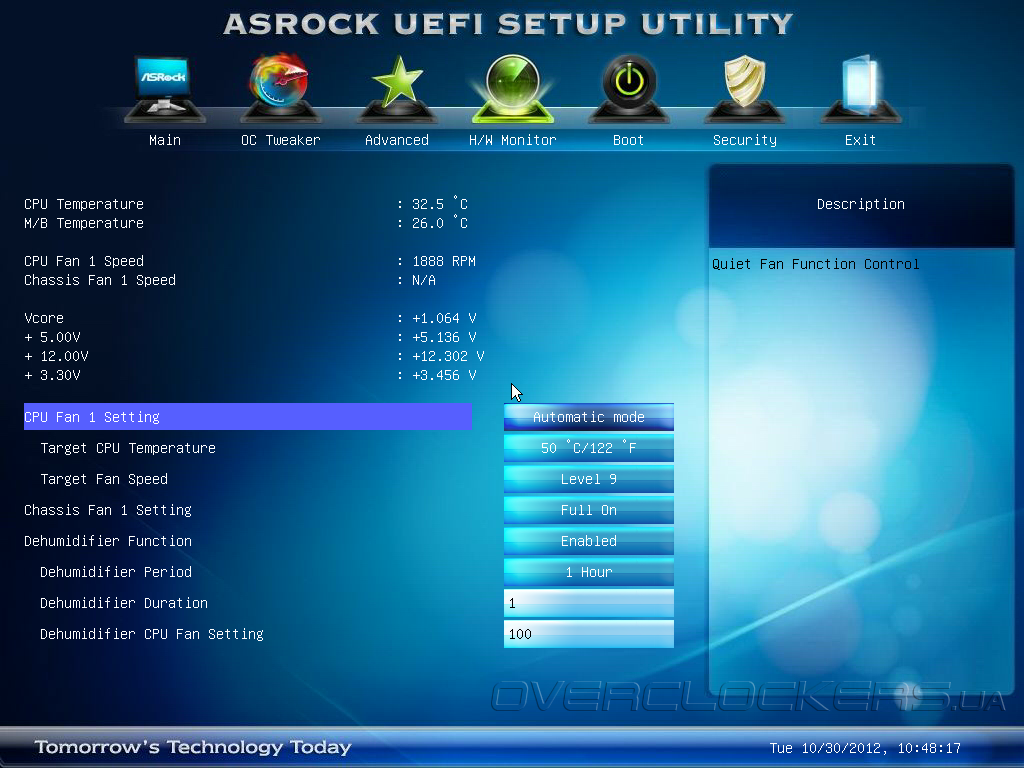This screenshot has width=1024, height=768.
Task: Select the CPU Fan 1 Setting row
Action: coord(248,417)
